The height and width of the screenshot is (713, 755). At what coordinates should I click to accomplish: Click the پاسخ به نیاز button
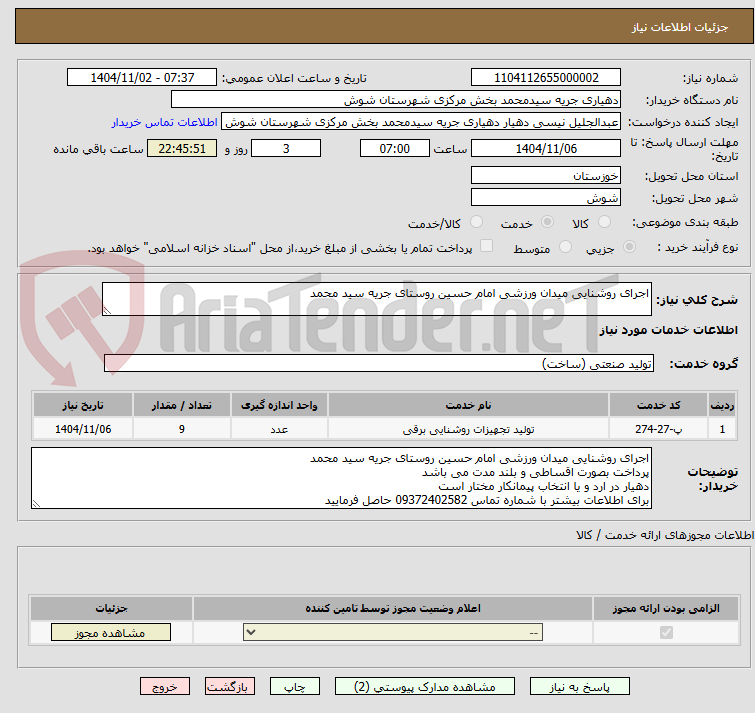coord(580,687)
